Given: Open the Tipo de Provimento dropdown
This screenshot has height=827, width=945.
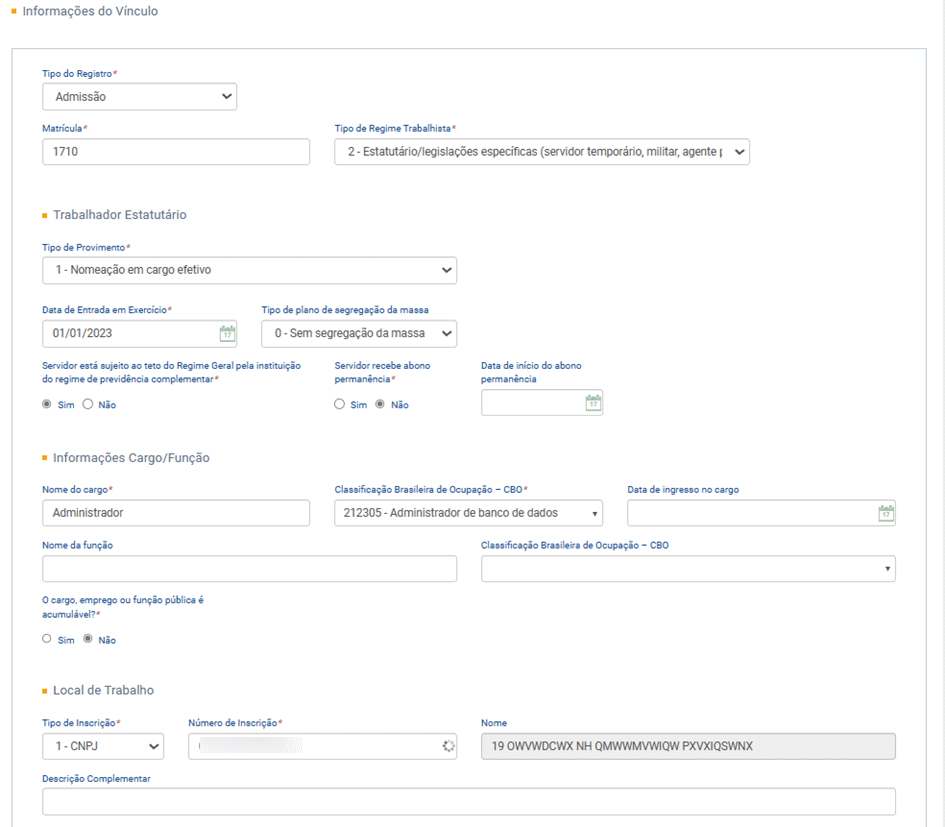Looking at the screenshot, I should (249, 270).
